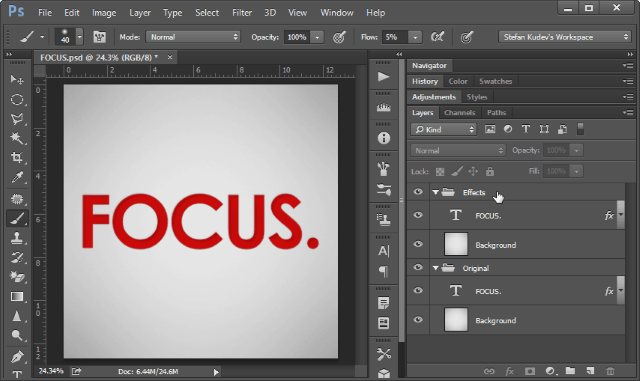The width and height of the screenshot is (640, 381).
Task: Select the Crop tool
Action: (17, 158)
